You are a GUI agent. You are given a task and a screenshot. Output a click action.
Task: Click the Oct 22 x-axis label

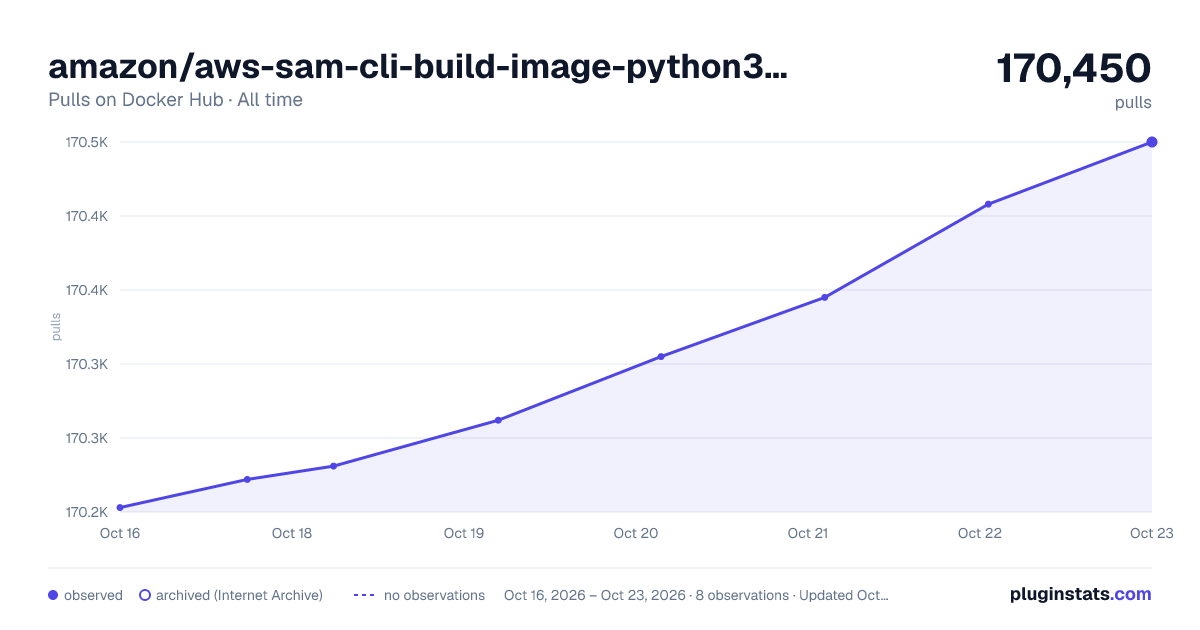980,533
